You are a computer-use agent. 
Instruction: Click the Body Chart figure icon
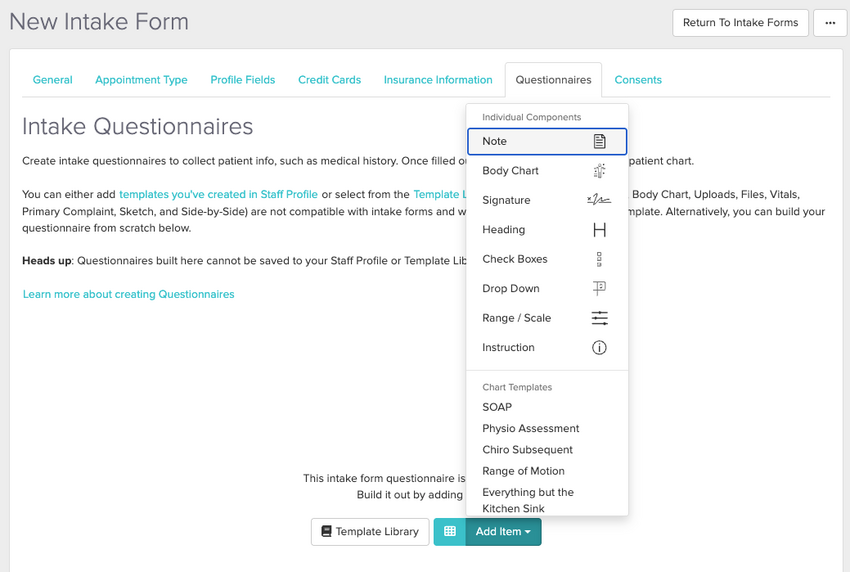pyautogui.click(x=599, y=171)
